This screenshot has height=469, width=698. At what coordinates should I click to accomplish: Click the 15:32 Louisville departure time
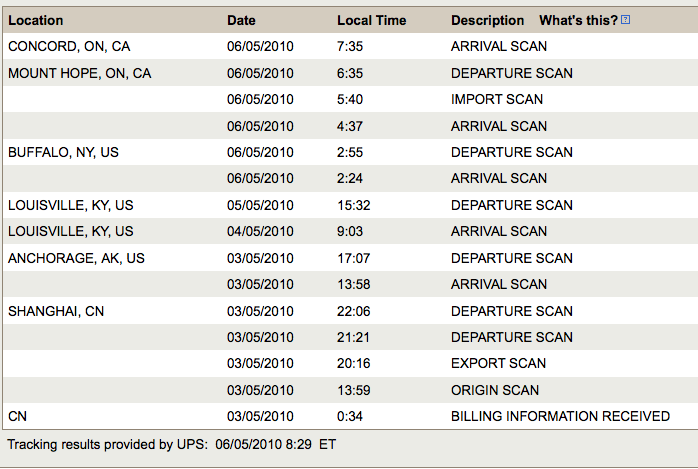[x=353, y=205]
